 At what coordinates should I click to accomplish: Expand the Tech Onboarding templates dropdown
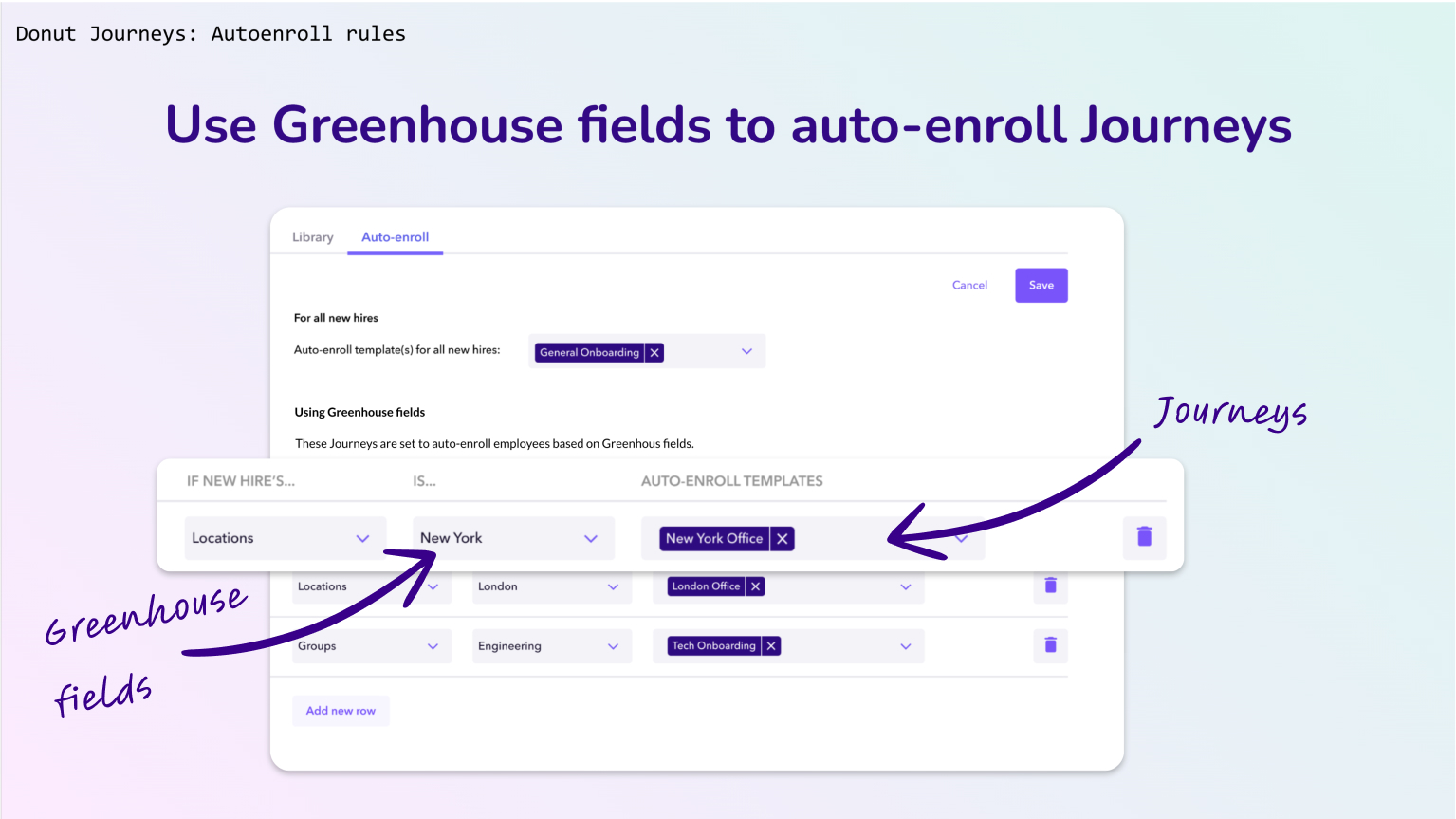click(x=905, y=646)
